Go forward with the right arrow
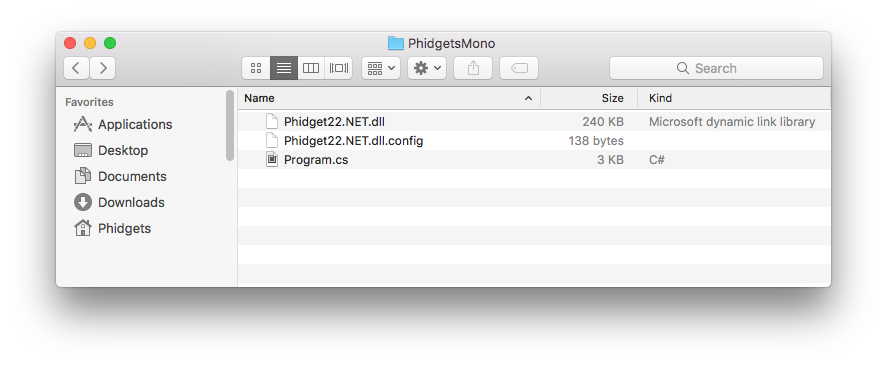 (102, 68)
